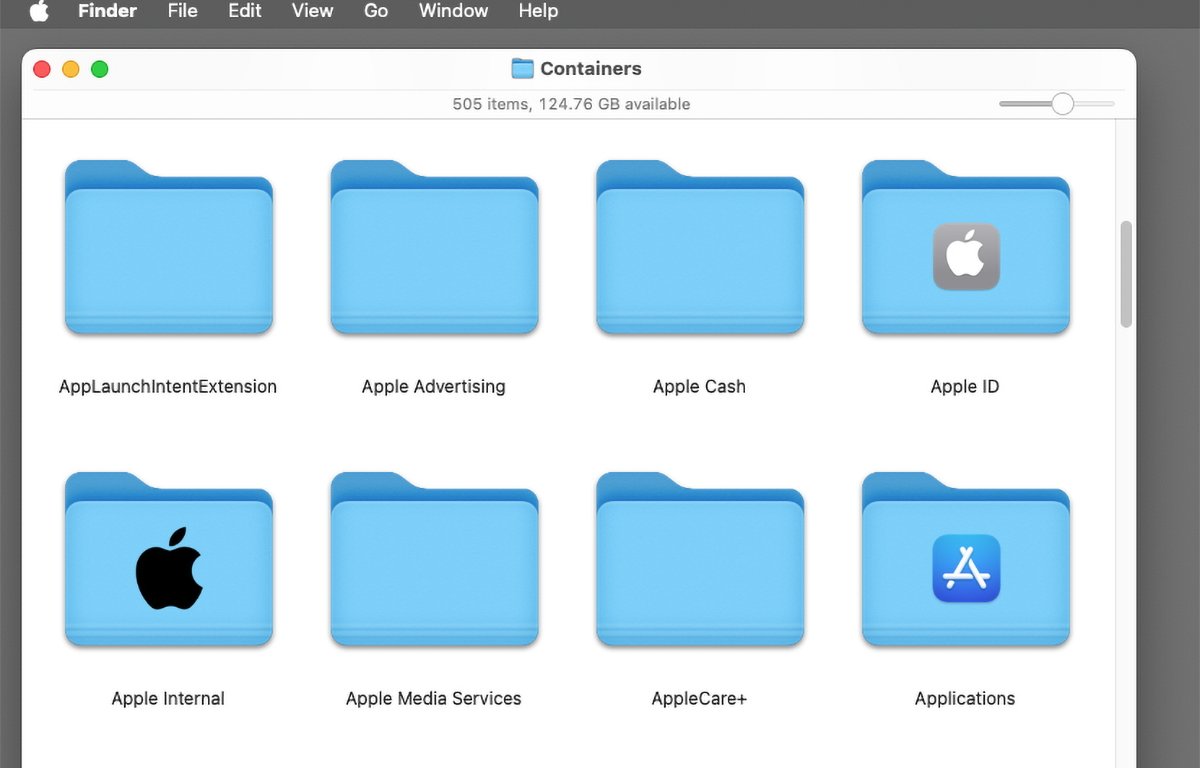The height and width of the screenshot is (768, 1200).
Task: Select the AppleCare+ folder icon
Action: [x=699, y=562]
